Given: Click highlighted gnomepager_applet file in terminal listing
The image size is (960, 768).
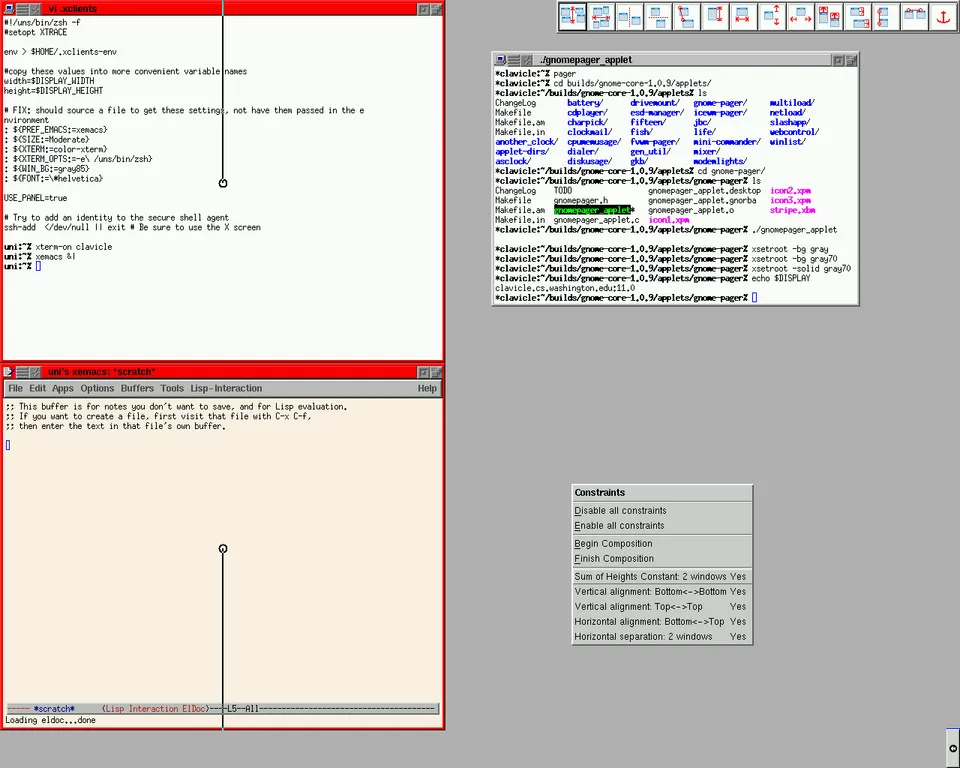Looking at the screenshot, I should click(x=592, y=210).
